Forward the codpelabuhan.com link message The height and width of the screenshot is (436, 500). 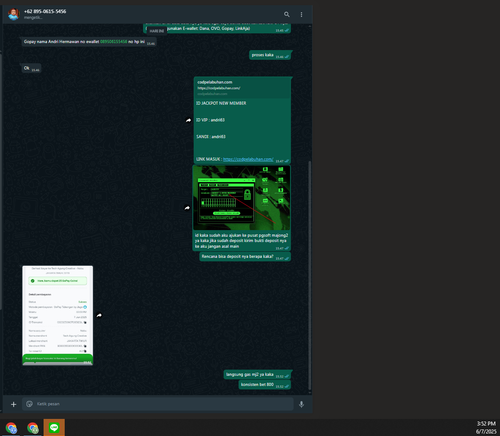[188, 120]
